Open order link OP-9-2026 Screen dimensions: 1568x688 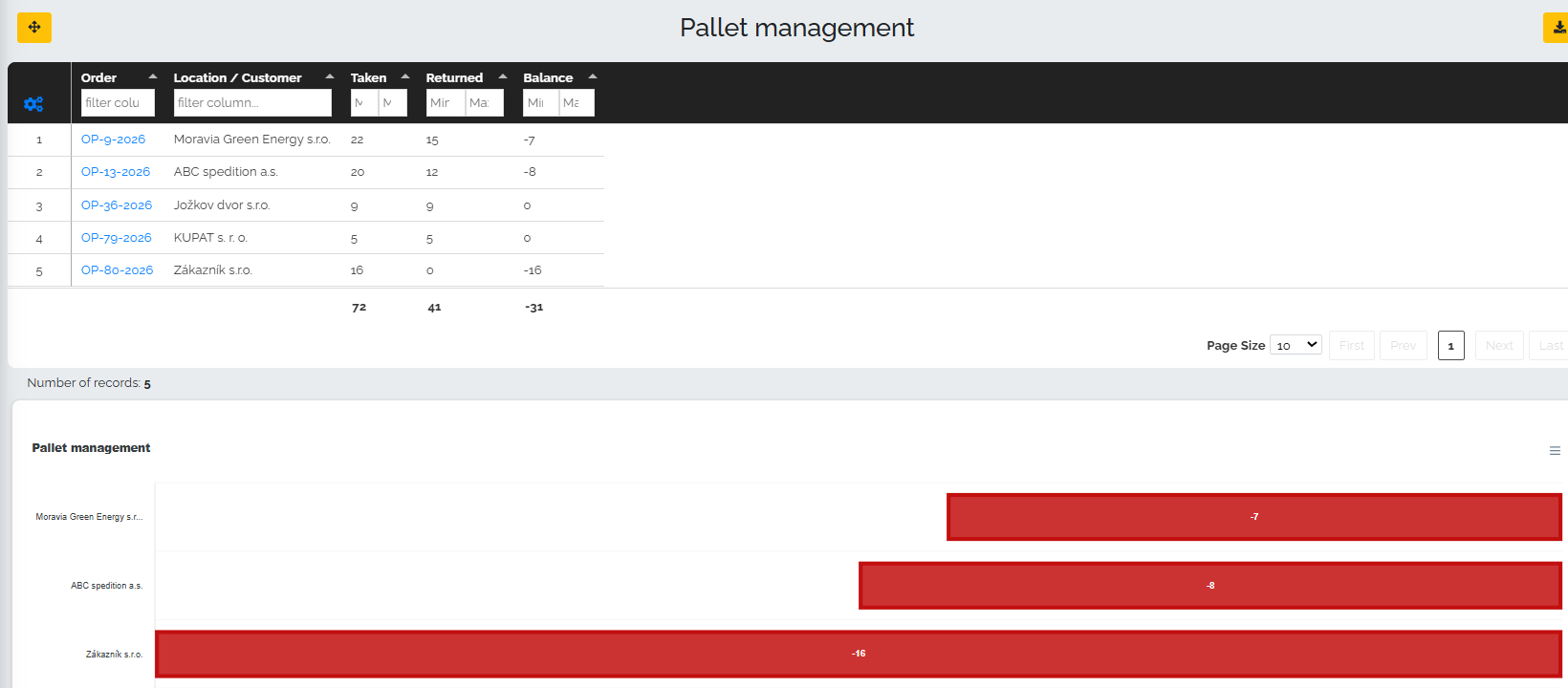pyautogui.click(x=113, y=140)
